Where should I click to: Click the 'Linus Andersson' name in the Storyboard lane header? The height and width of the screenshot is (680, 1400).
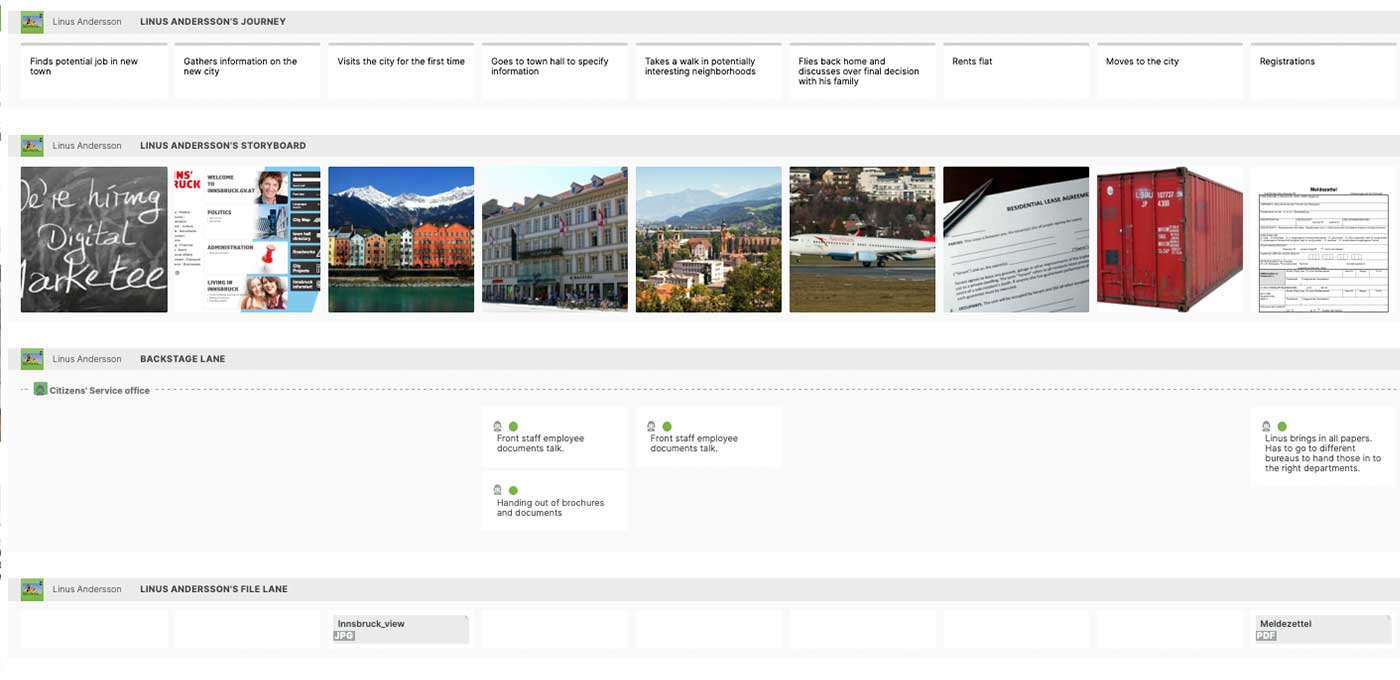coord(87,146)
